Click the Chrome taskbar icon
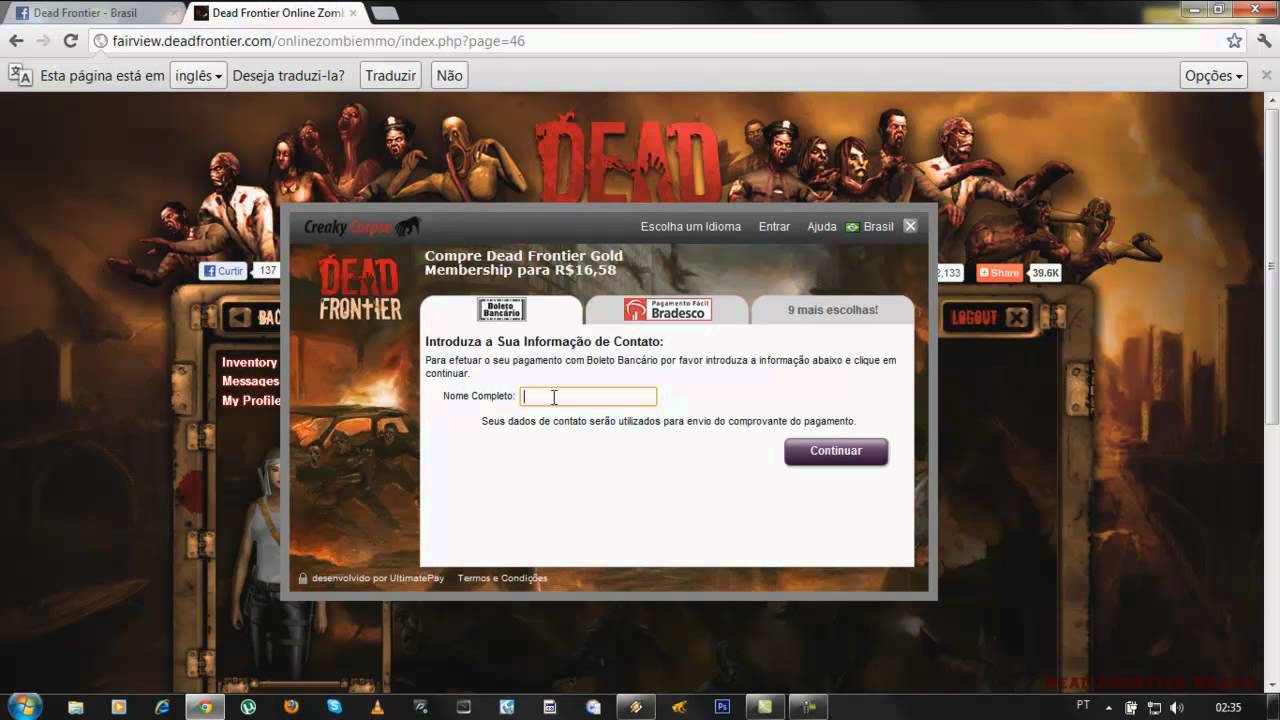Image resolution: width=1280 pixels, height=720 pixels. click(205, 707)
